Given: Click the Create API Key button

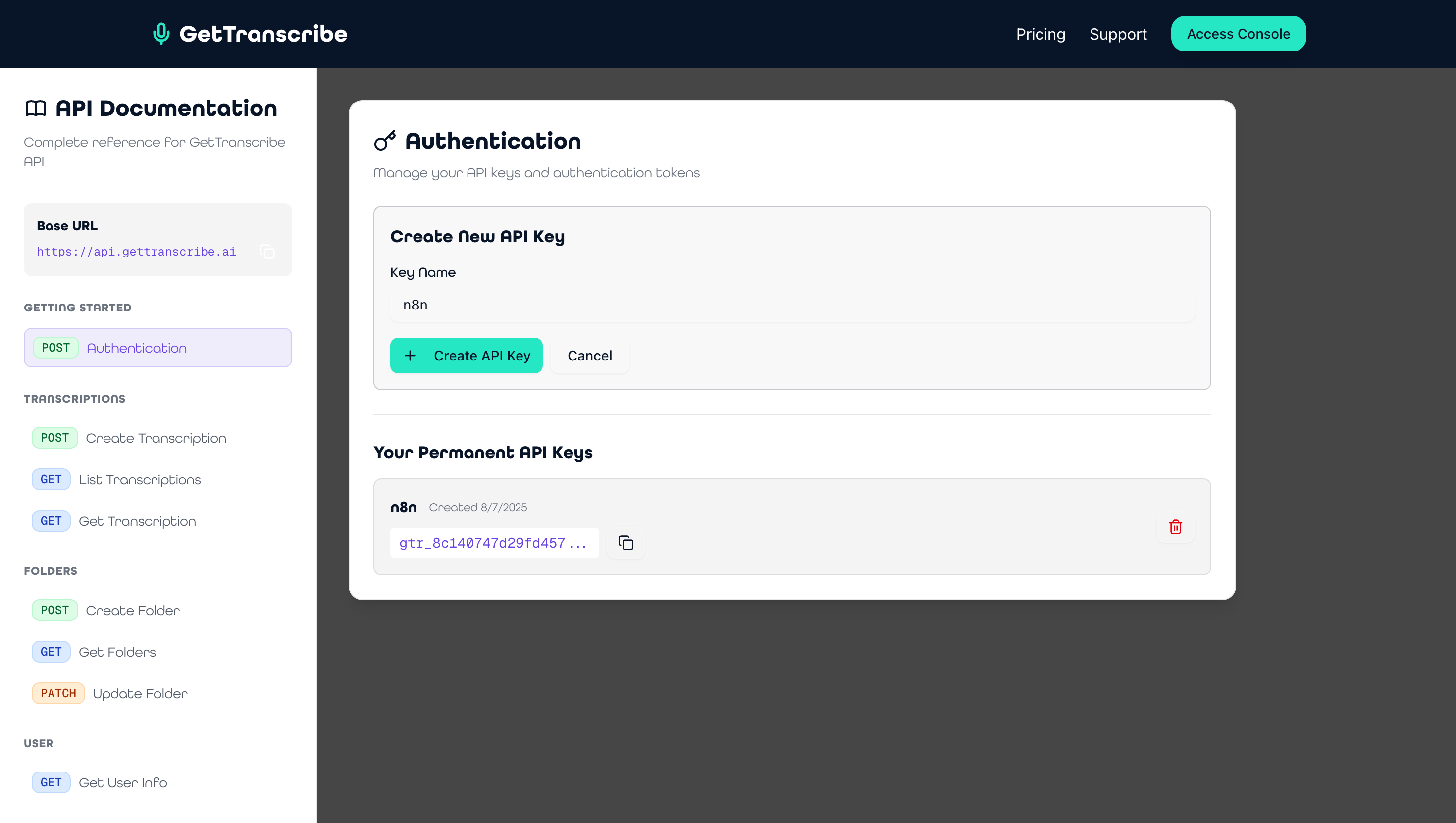Looking at the screenshot, I should coord(467,356).
